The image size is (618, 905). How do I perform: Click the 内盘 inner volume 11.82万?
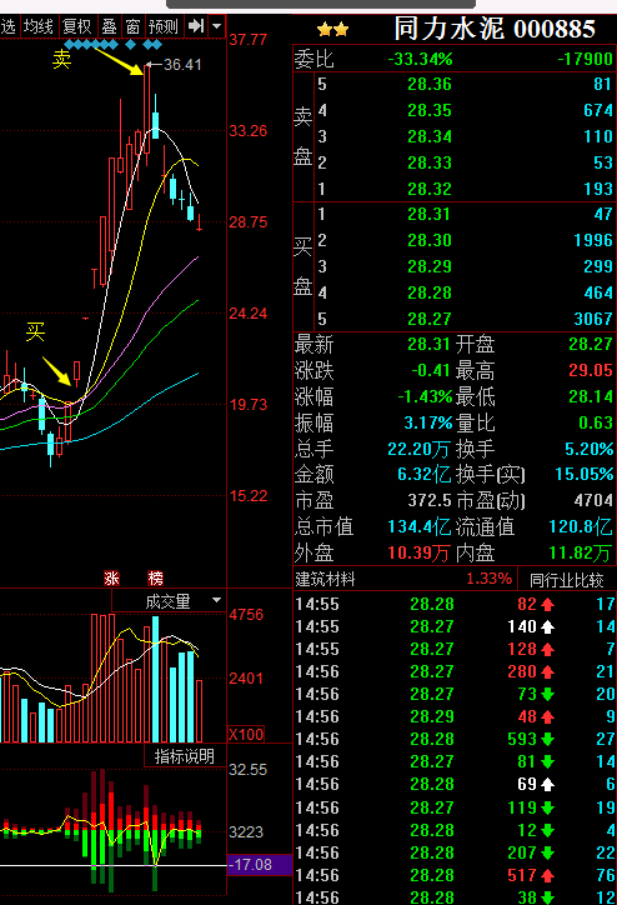[x=580, y=553]
